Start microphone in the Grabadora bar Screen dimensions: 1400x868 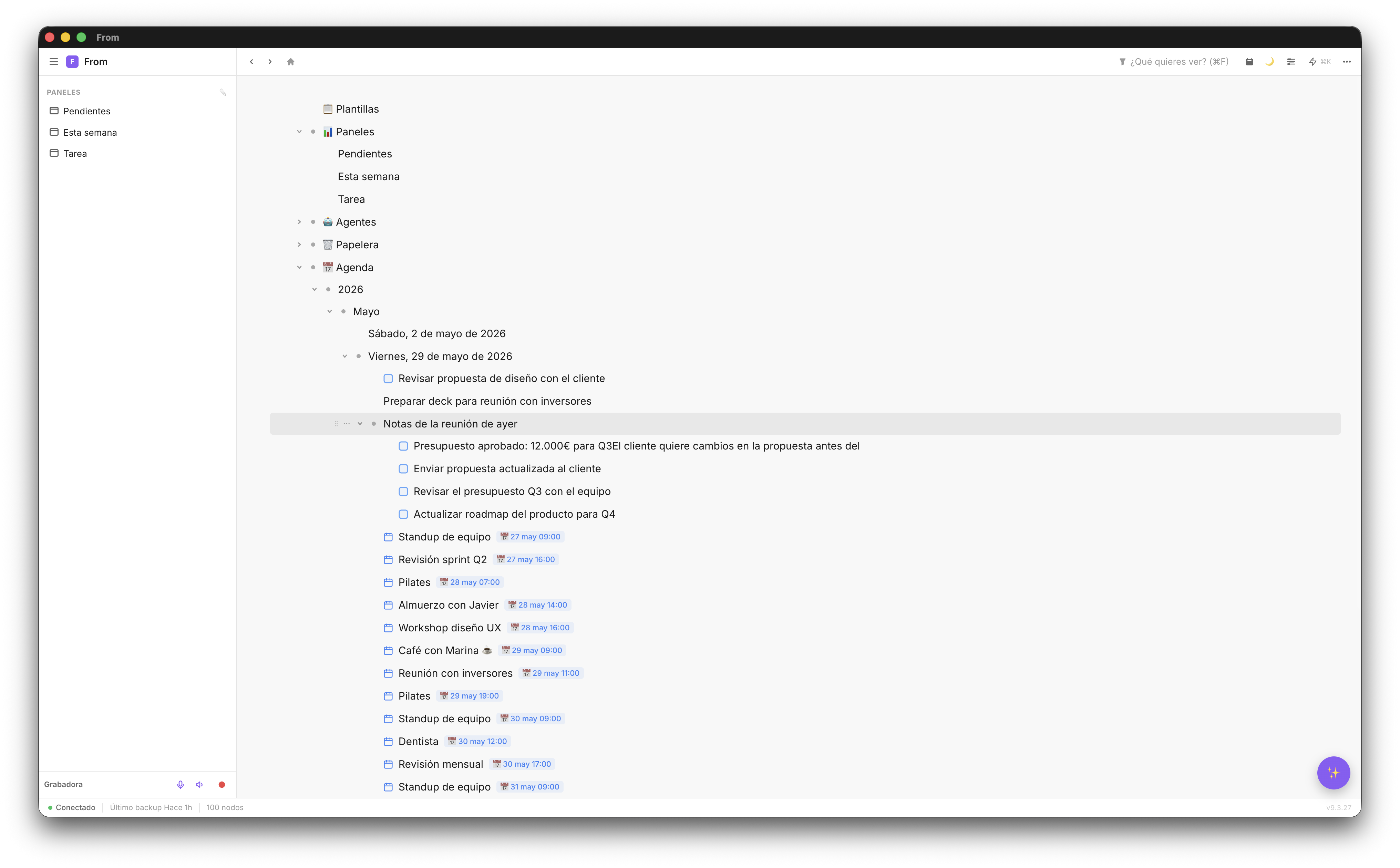180,784
